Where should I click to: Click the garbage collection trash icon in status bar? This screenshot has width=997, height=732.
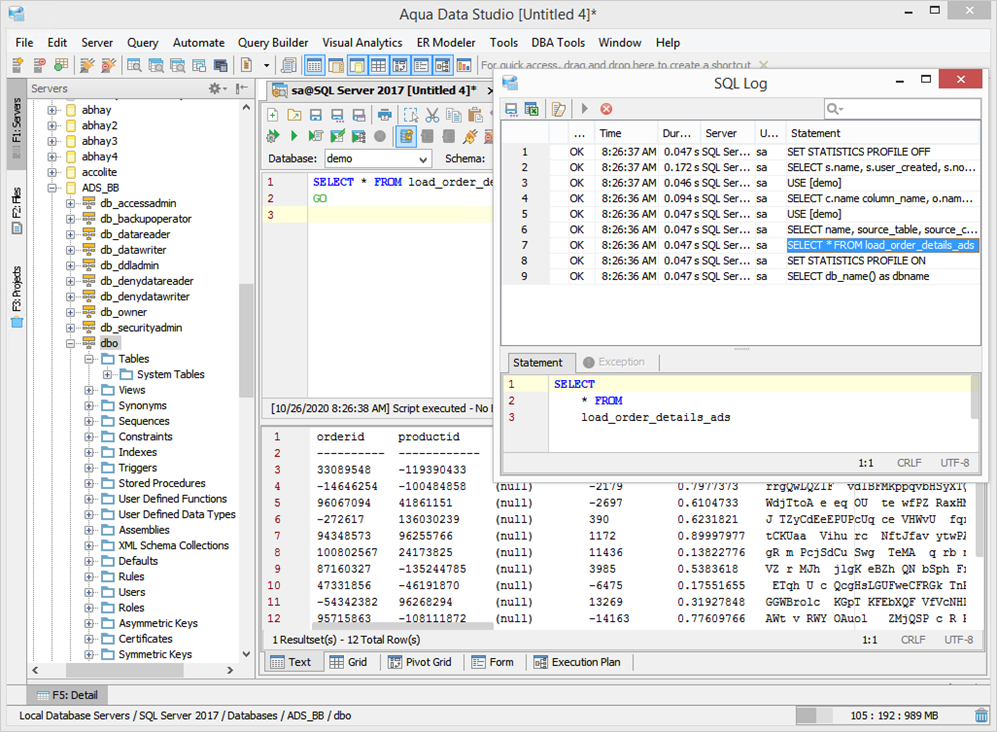[x=981, y=715]
